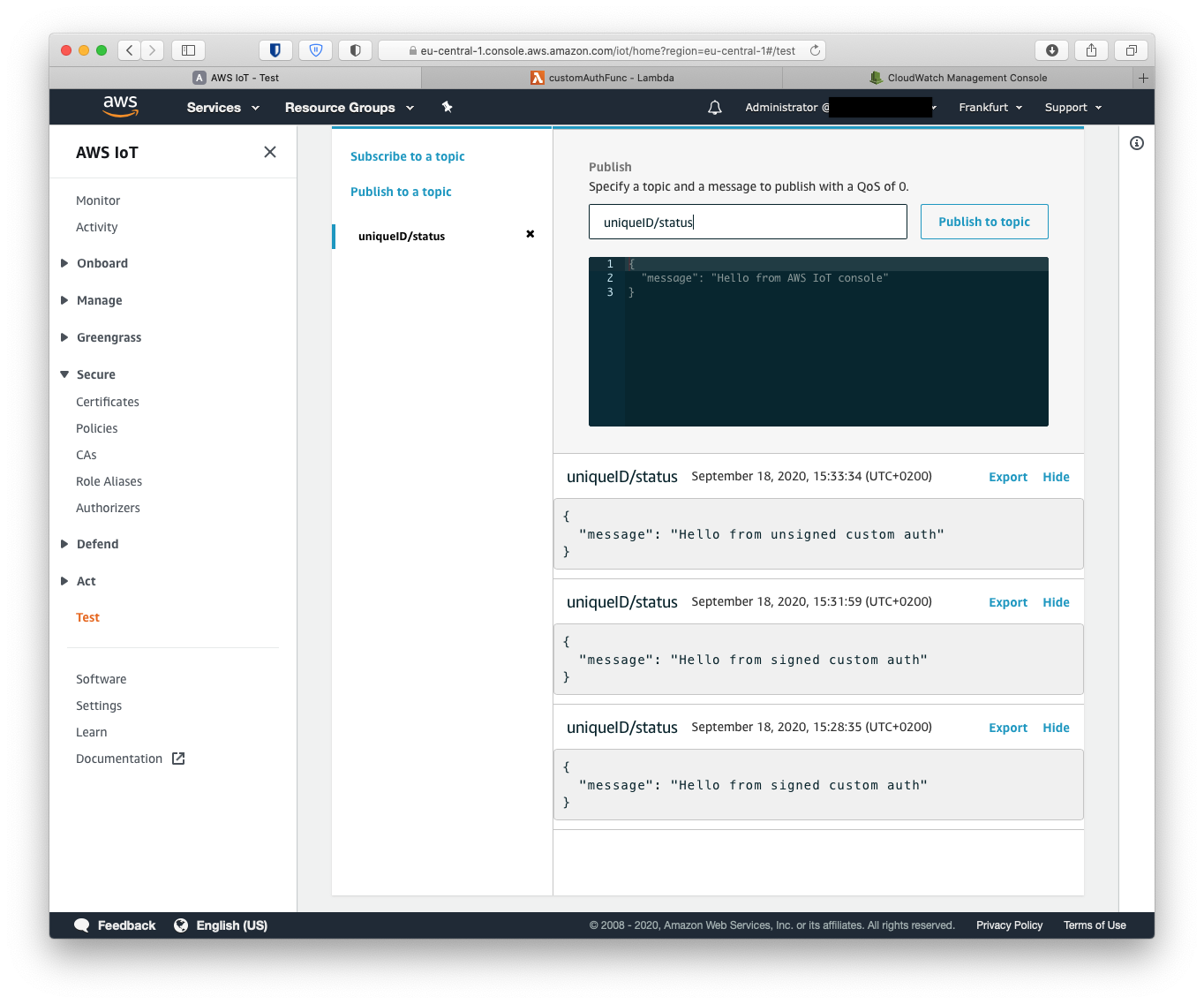Open Settings in the sidebar
This screenshot has height=1004, width=1204.
(x=99, y=706)
